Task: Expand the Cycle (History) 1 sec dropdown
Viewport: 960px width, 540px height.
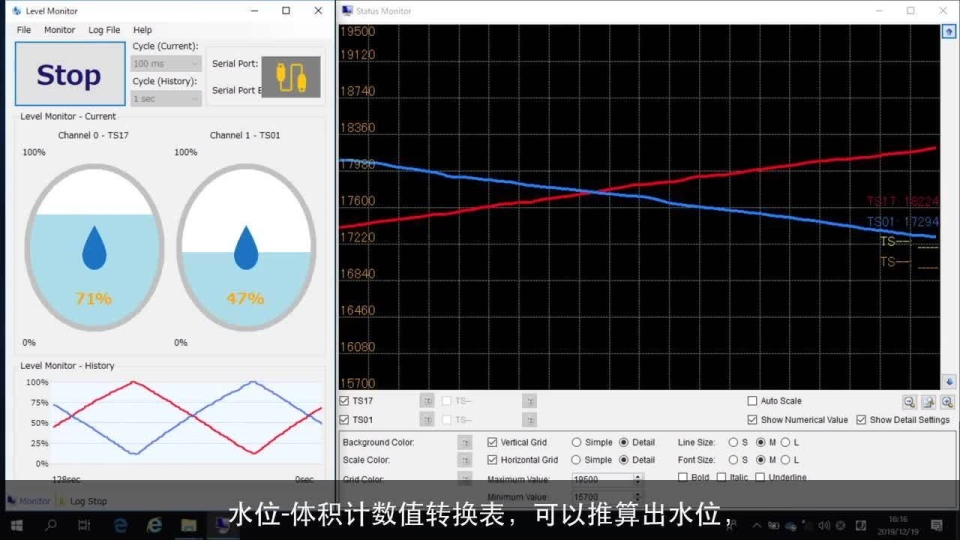Action: pos(166,99)
